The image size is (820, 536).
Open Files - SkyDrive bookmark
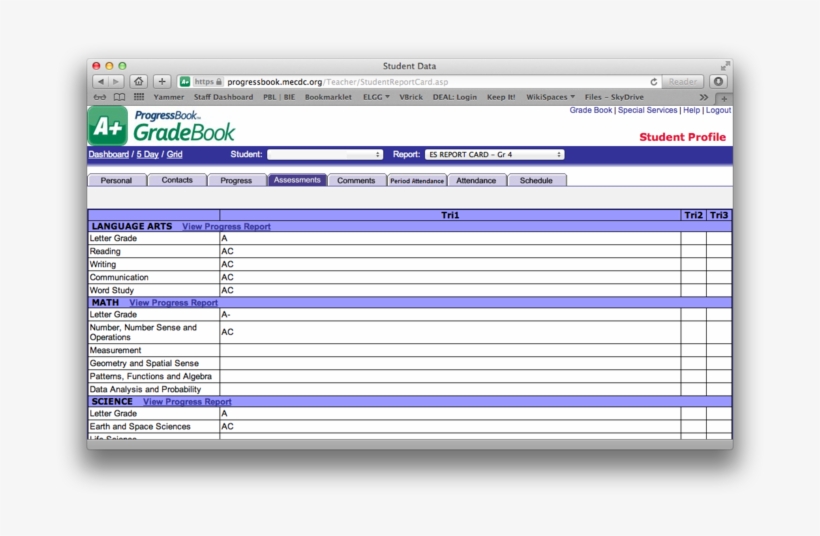614,97
